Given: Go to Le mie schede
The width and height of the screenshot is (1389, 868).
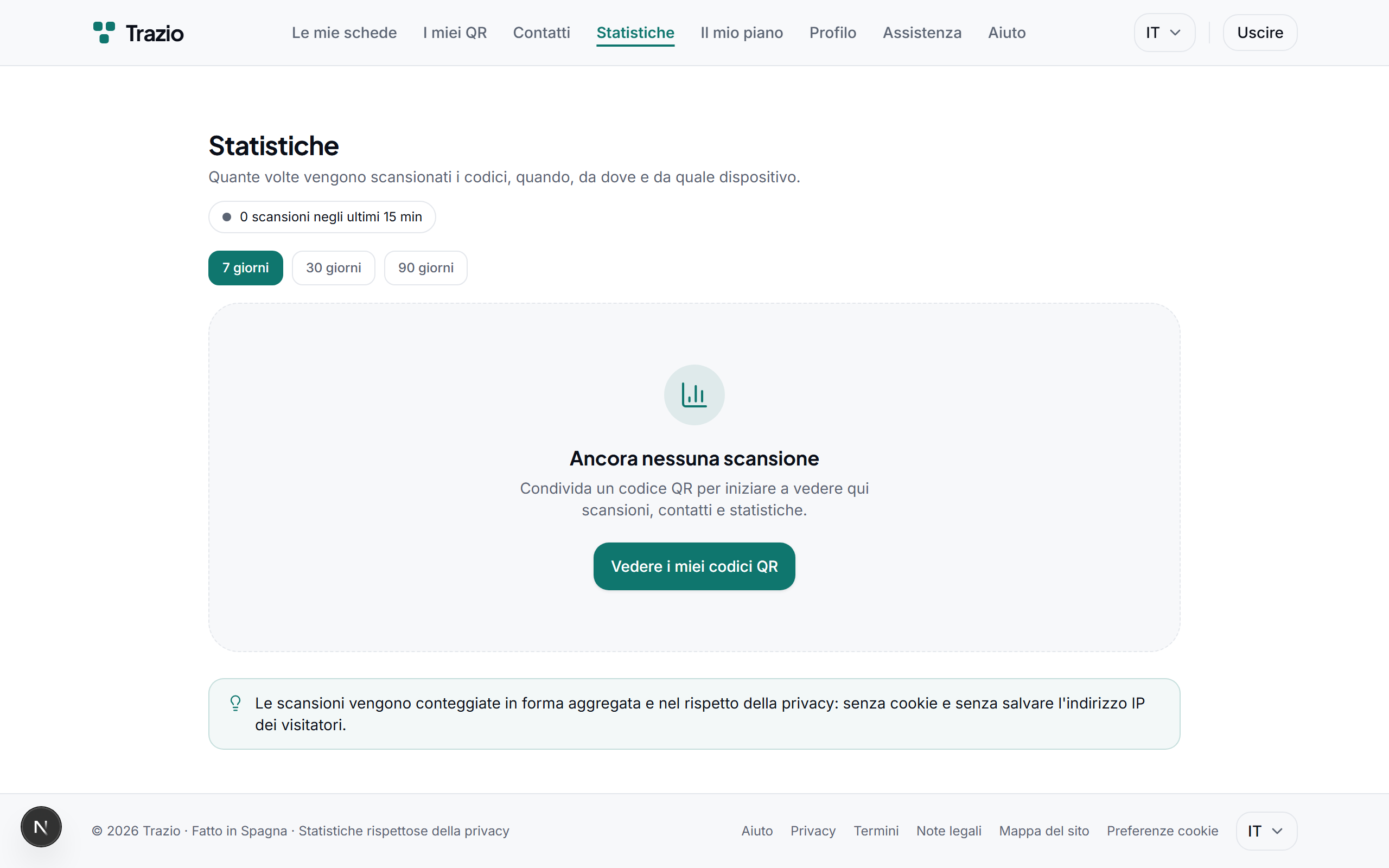Looking at the screenshot, I should coord(345,33).
